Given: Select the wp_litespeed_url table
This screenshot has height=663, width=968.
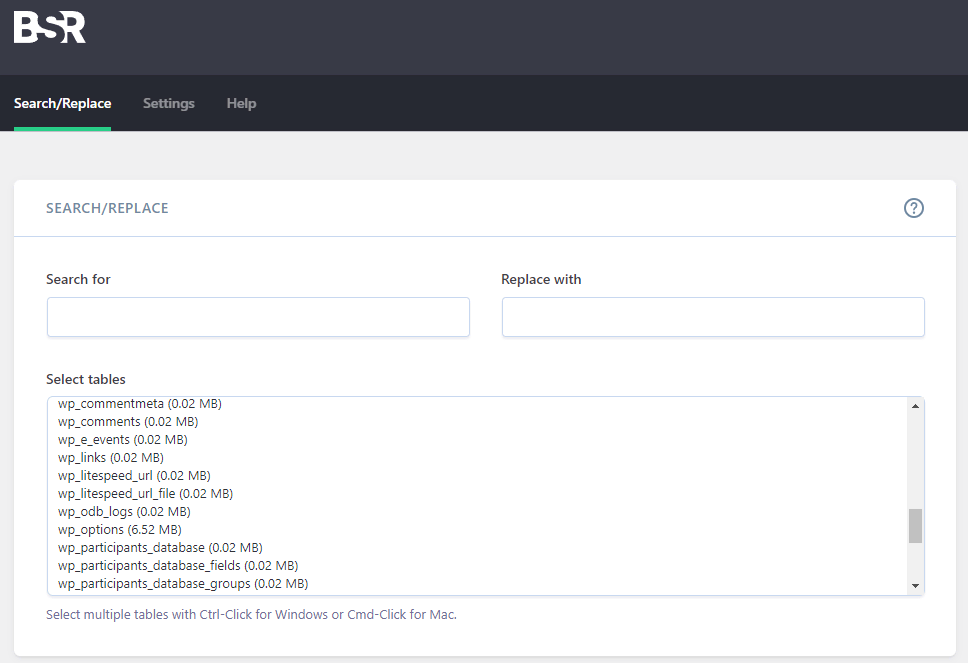Looking at the screenshot, I should coord(477,475).
